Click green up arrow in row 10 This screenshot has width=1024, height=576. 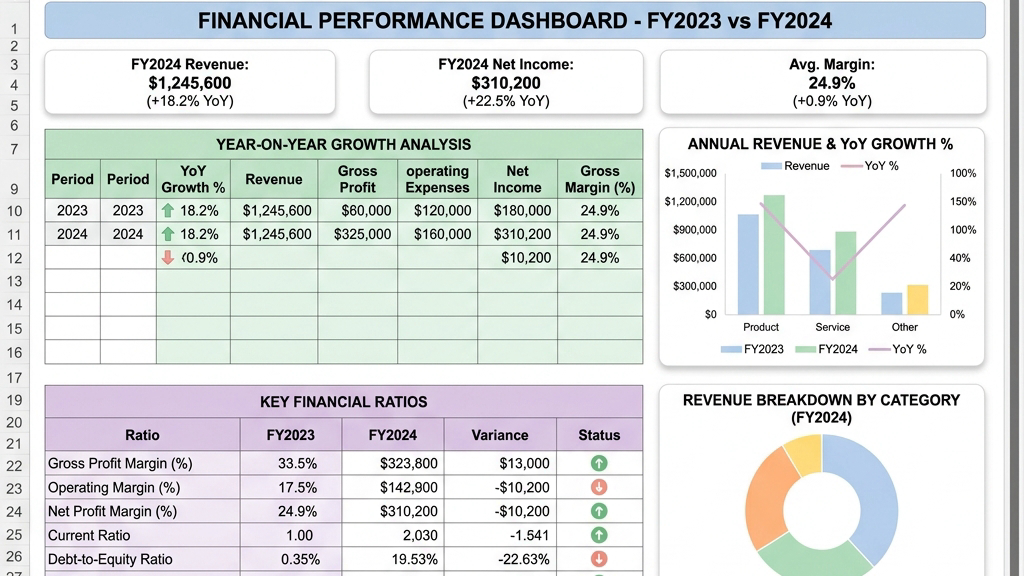[x=168, y=210]
